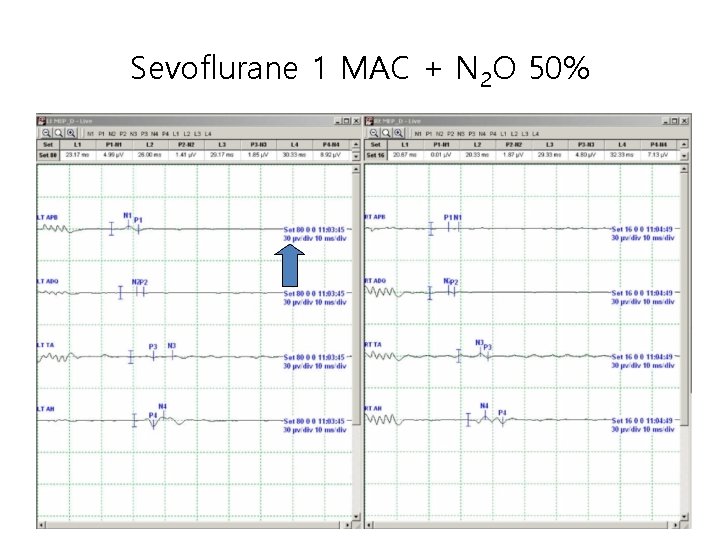This screenshot has width=720, height=540.
Task: Select the Set 80 row header
Action: click(48, 155)
